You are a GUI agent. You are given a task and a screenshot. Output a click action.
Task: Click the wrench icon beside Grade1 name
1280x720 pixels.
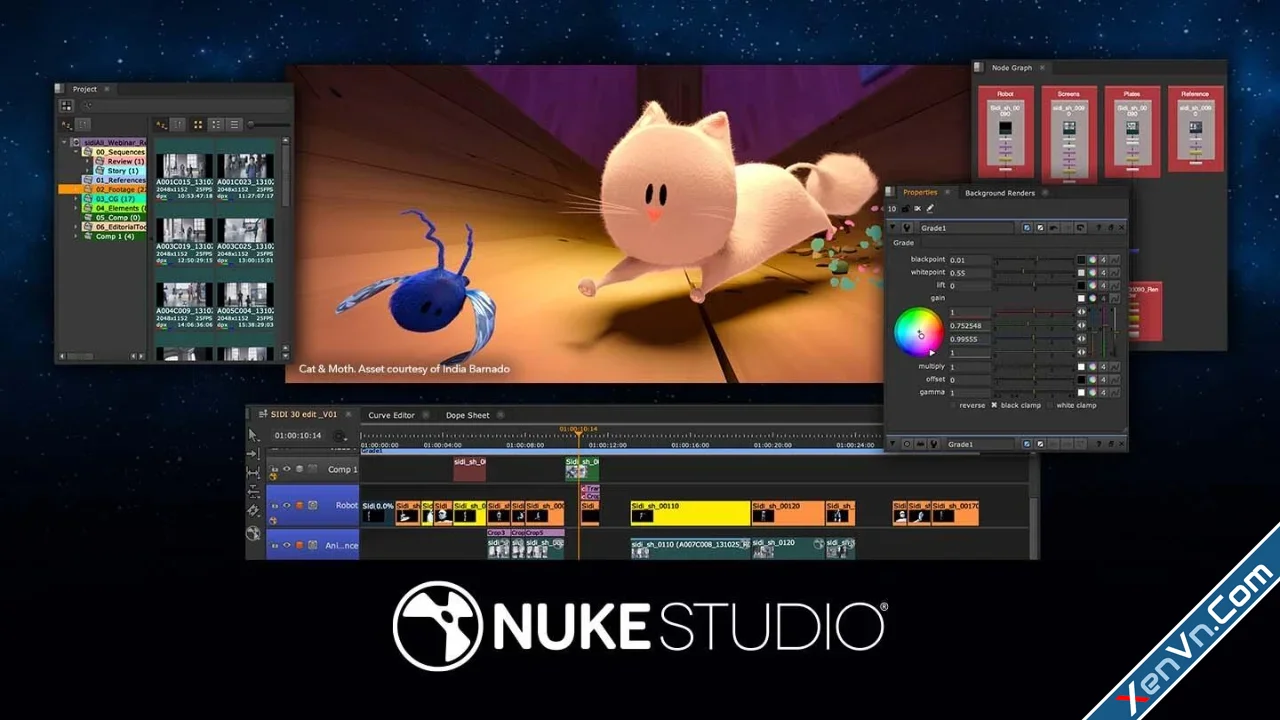(906, 228)
